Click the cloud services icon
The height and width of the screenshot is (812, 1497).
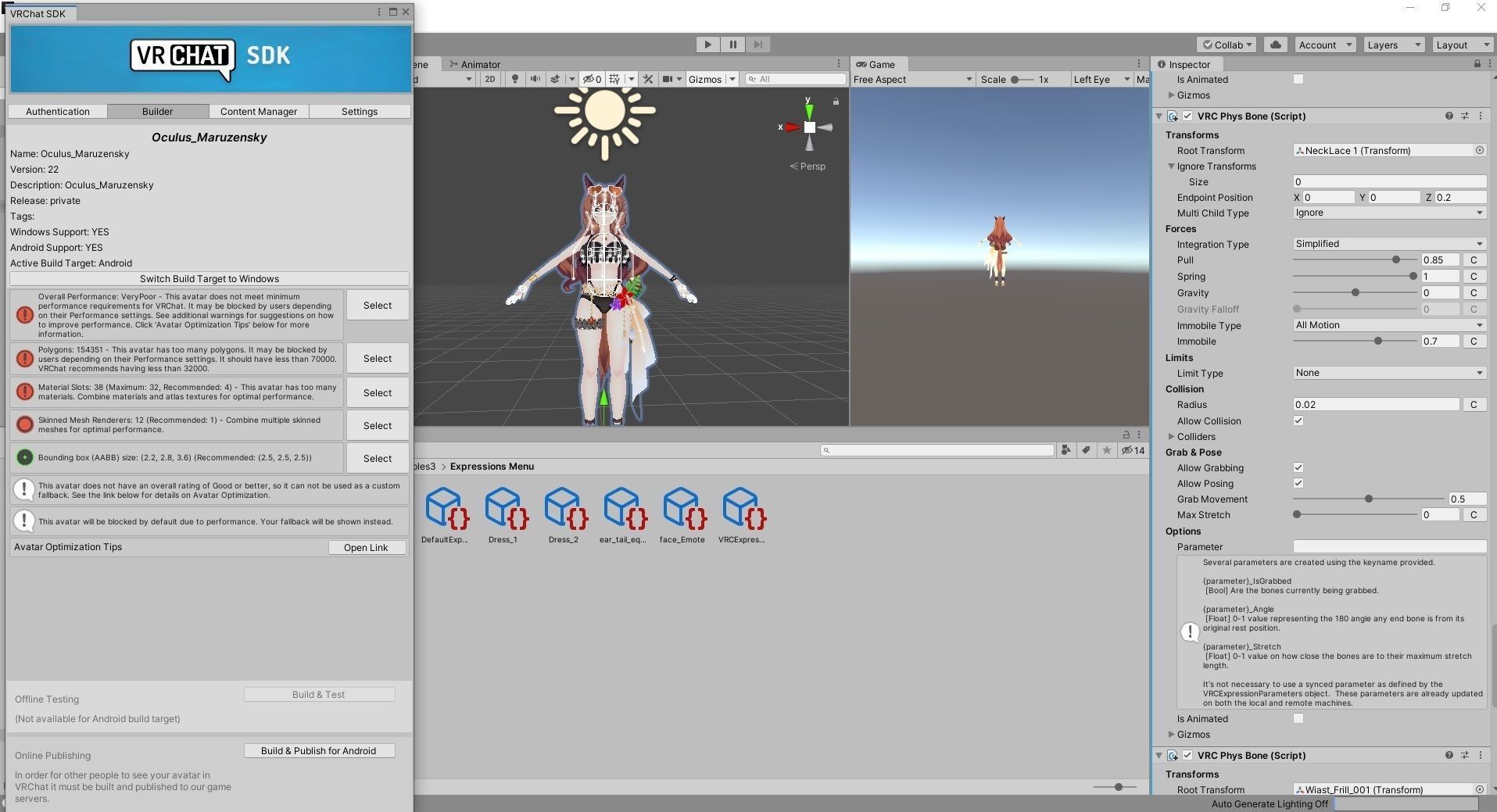[x=1276, y=45]
